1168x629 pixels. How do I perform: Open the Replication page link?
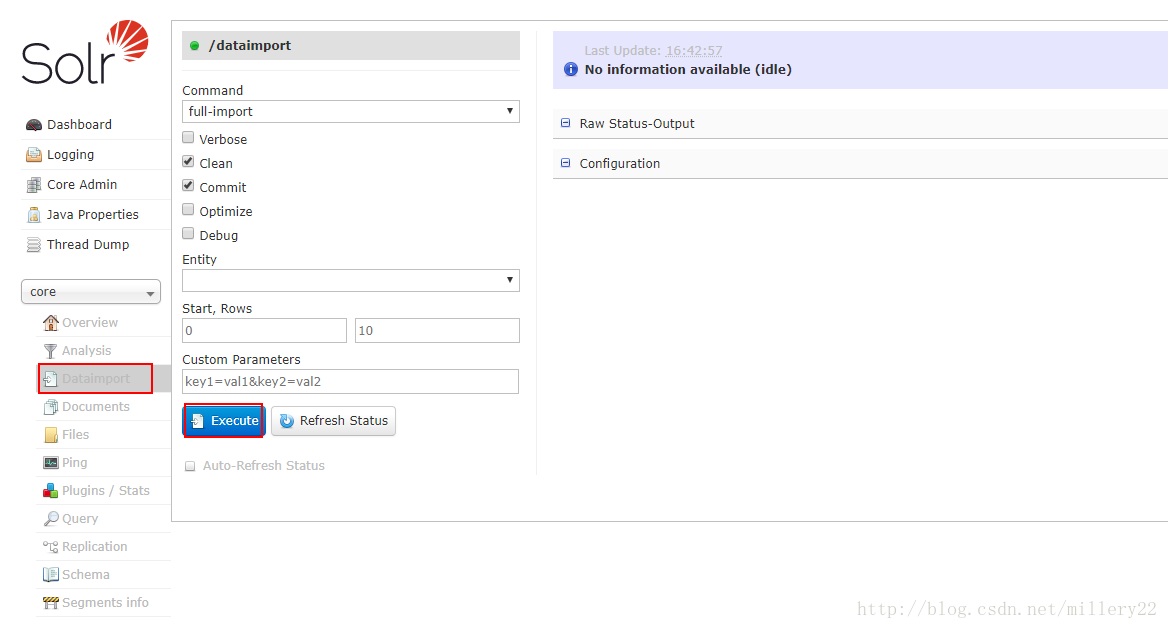95,547
